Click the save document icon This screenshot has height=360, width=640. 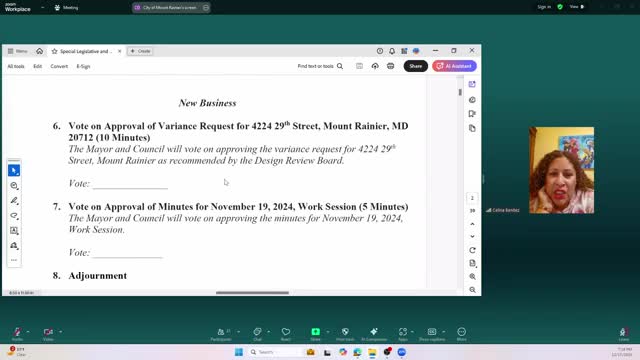tap(359, 66)
